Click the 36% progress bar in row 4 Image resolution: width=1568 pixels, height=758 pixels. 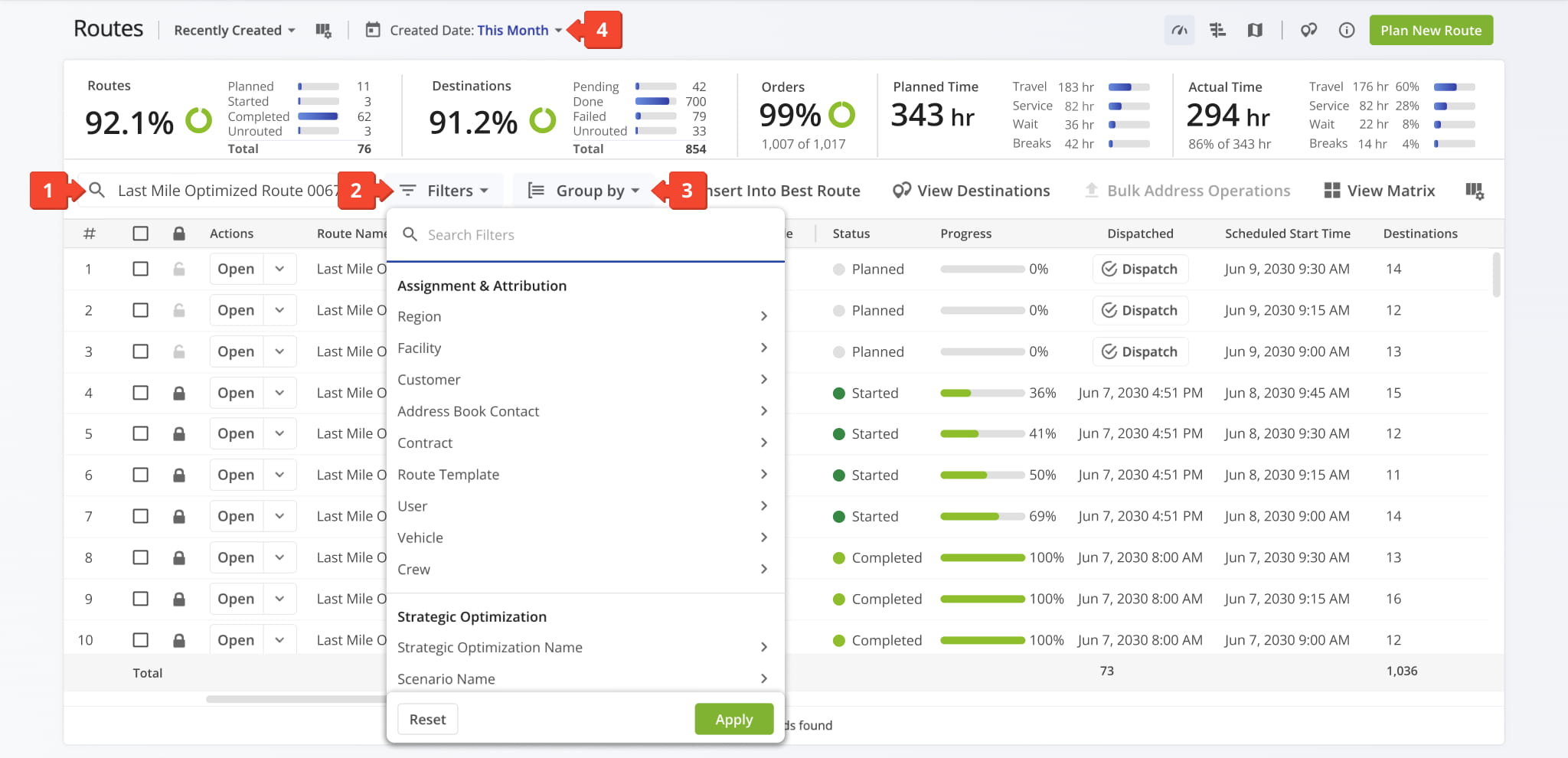coord(982,393)
